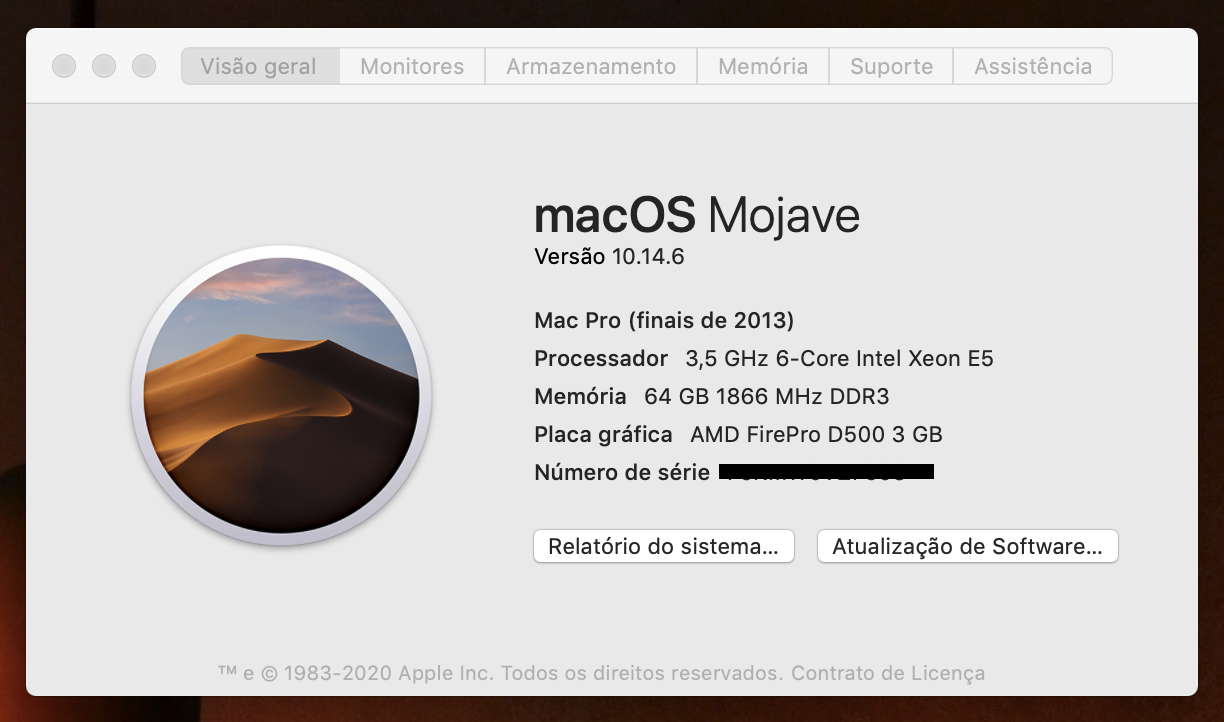Click the macOS Mojave title
This screenshot has height=722, width=1224.
(x=696, y=215)
